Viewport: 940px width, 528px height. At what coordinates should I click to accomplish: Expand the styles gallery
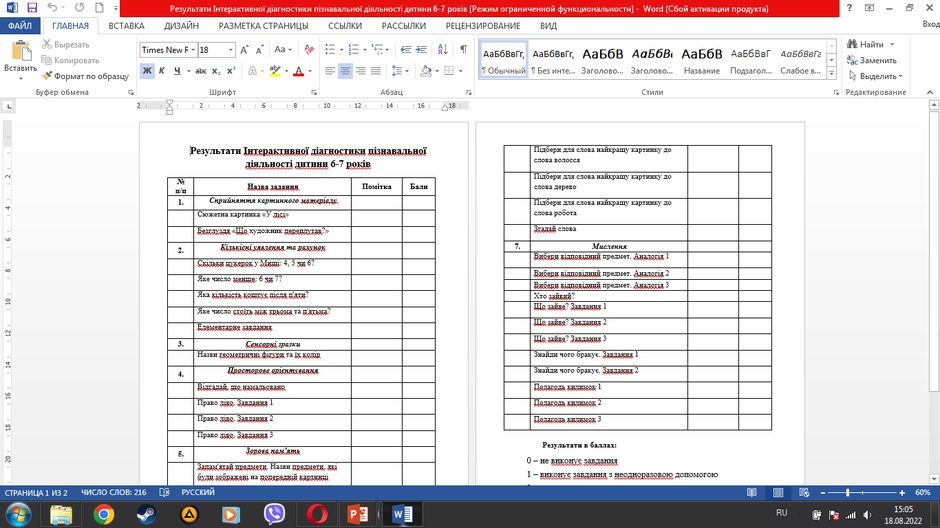point(831,73)
